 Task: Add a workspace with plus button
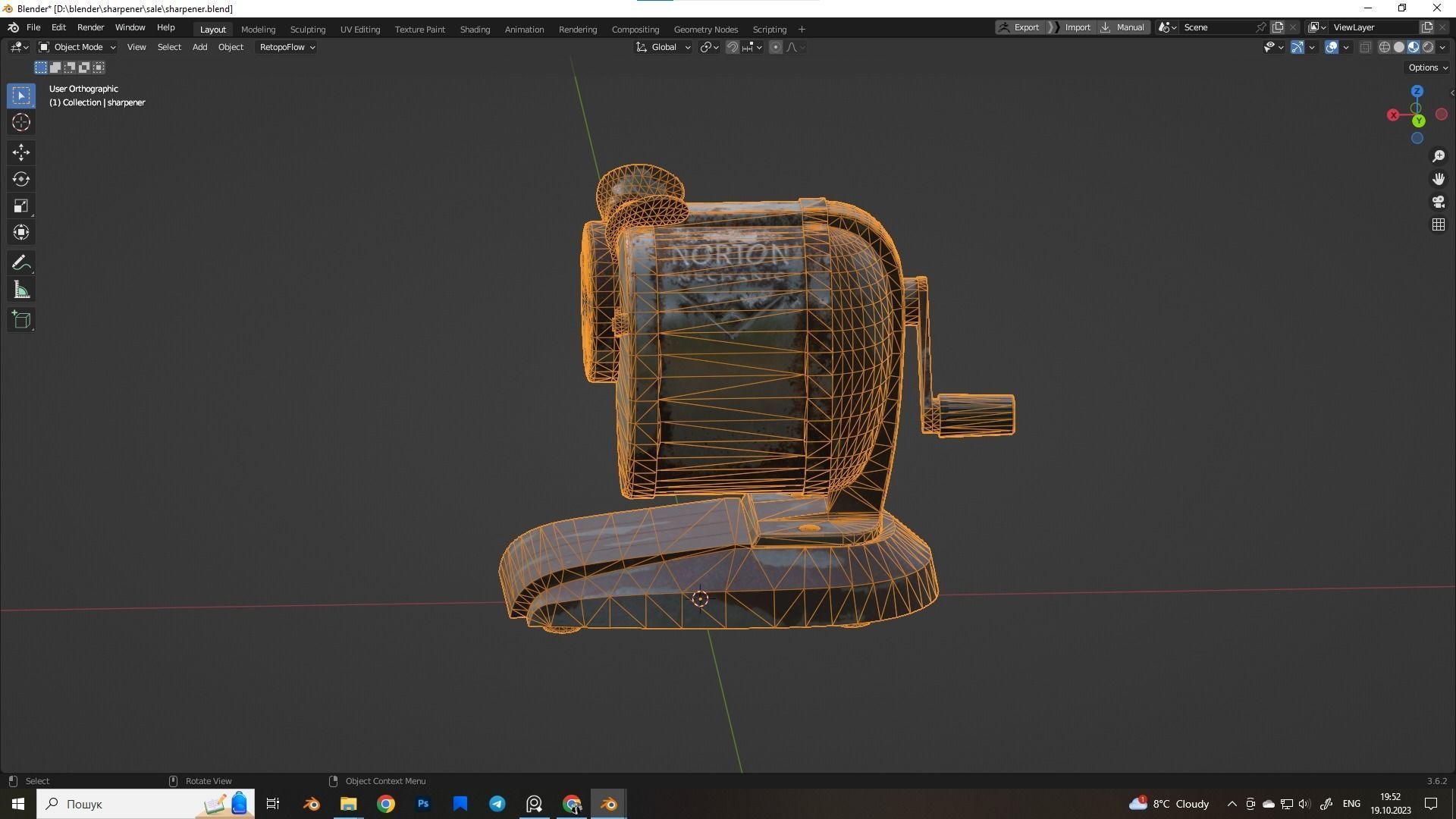click(x=802, y=29)
